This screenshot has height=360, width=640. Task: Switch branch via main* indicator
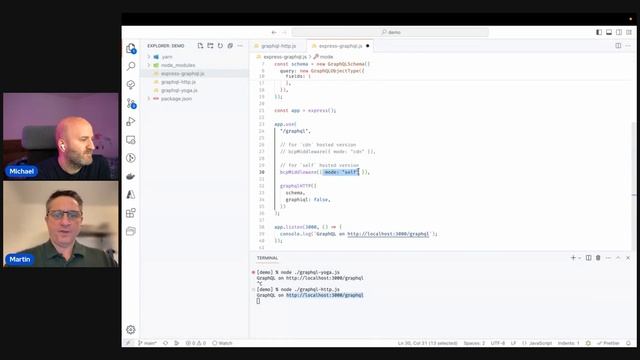147,343
